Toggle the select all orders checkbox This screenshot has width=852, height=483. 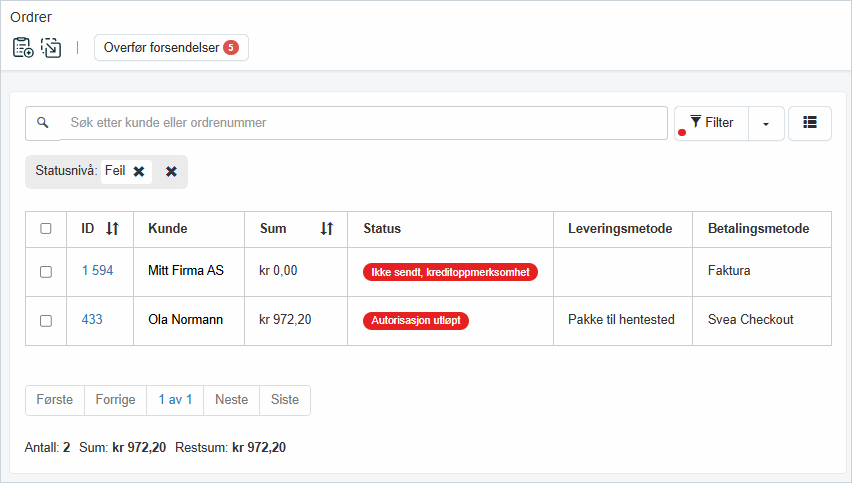(46, 229)
